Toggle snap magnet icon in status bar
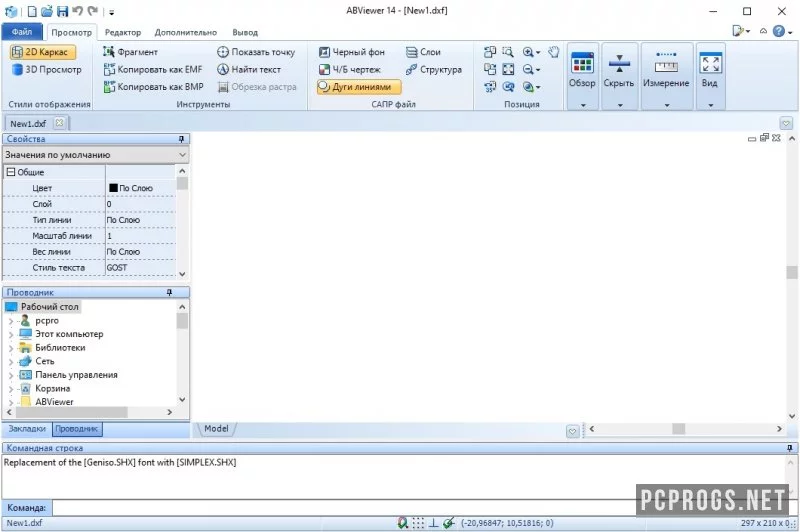The image size is (800, 532). [x=403, y=523]
